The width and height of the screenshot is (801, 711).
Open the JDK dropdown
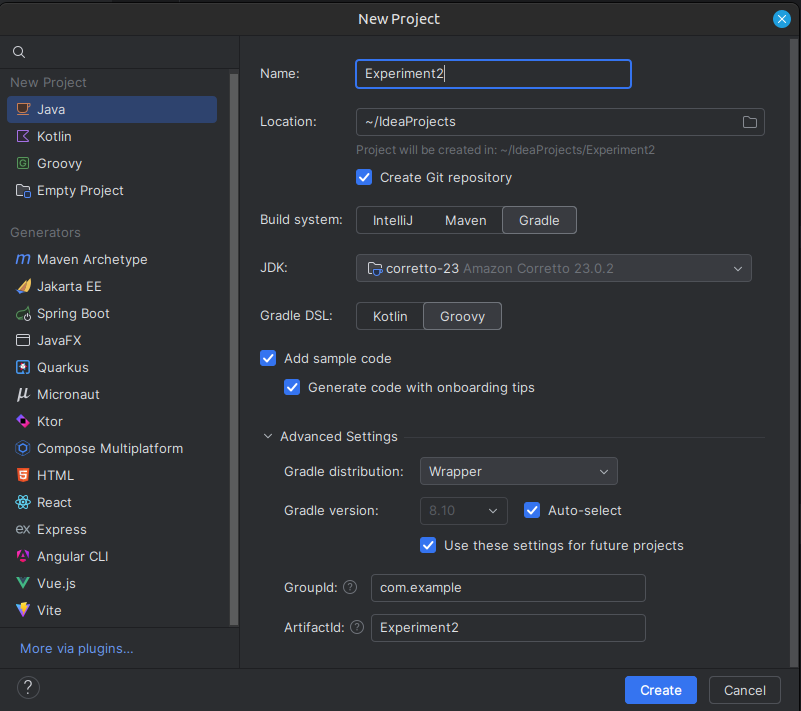coord(554,268)
